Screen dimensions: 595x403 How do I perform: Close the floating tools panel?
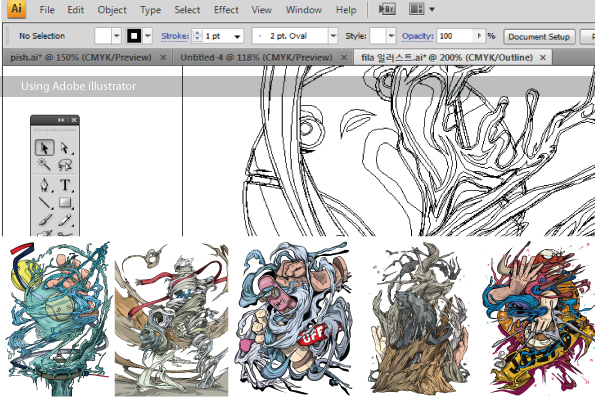74,120
